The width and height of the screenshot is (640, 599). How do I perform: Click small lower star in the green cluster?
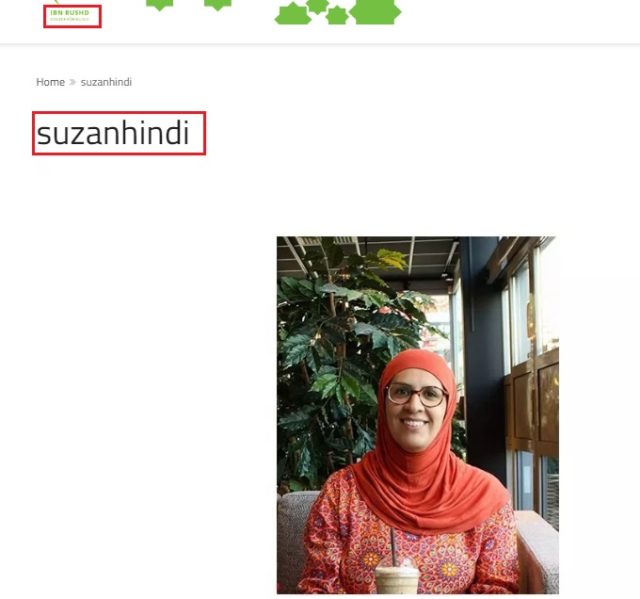[x=337, y=16]
